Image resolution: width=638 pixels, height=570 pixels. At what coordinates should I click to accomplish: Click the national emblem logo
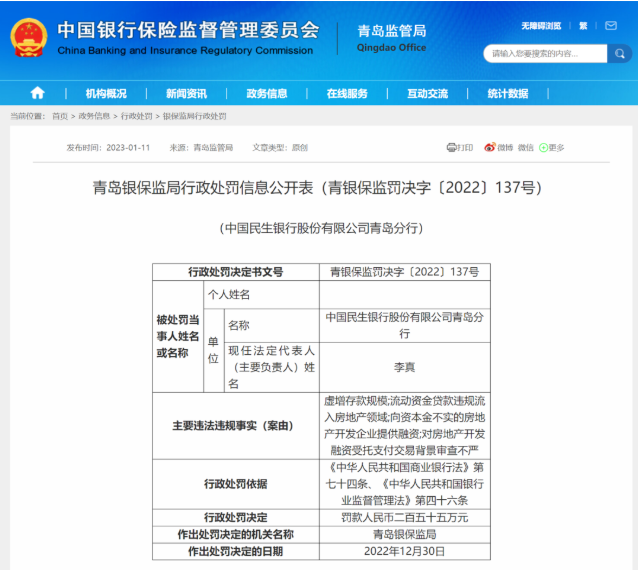28,38
